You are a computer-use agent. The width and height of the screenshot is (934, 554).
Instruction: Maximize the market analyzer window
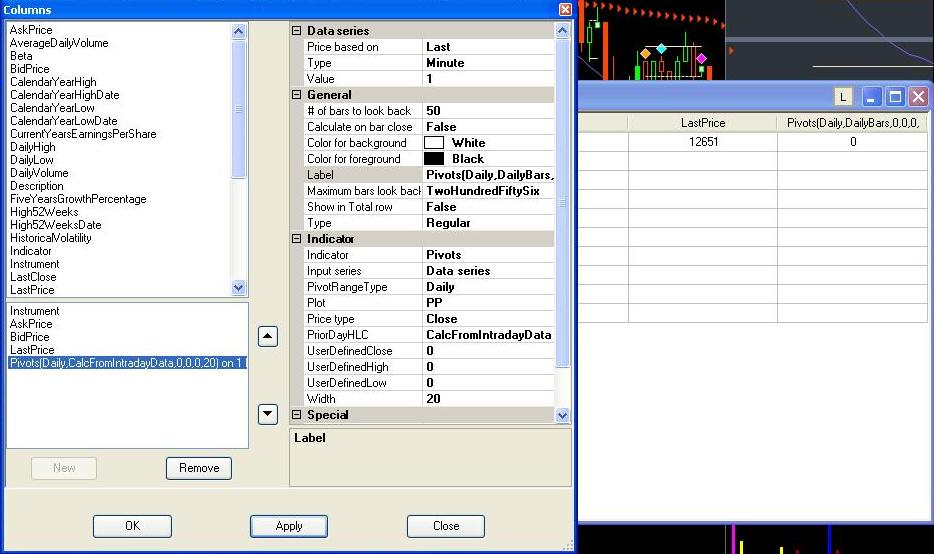[895, 97]
